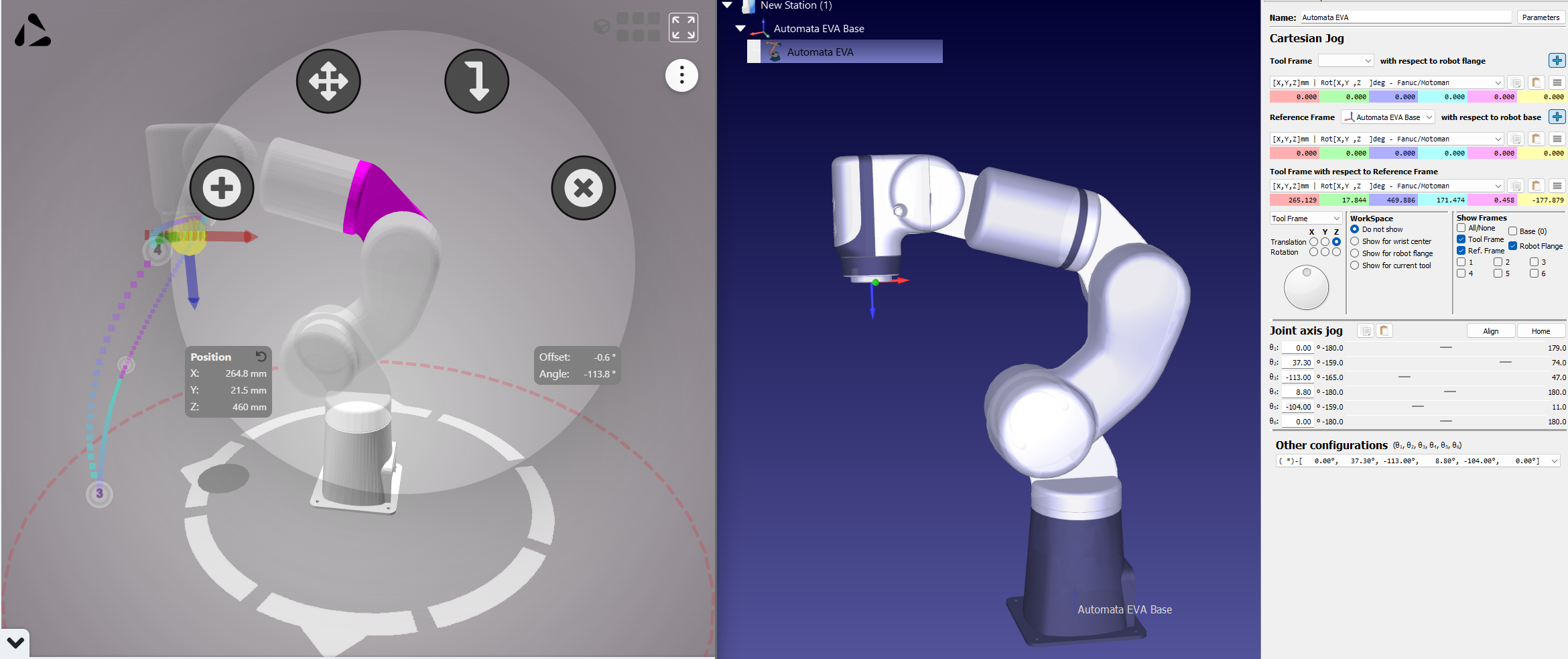Copy the joint axis values
Image resolution: width=1568 pixels, height=659 pixels.
[1365, 331]
